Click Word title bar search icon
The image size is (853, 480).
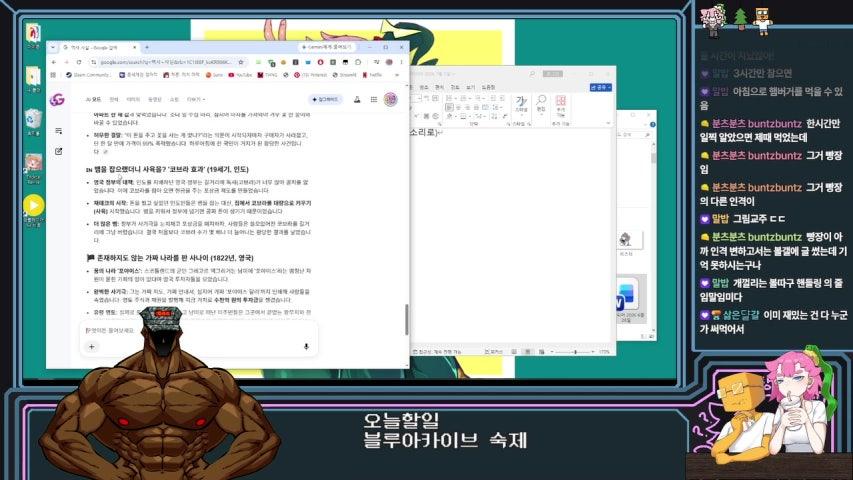(x=532, y=74)
